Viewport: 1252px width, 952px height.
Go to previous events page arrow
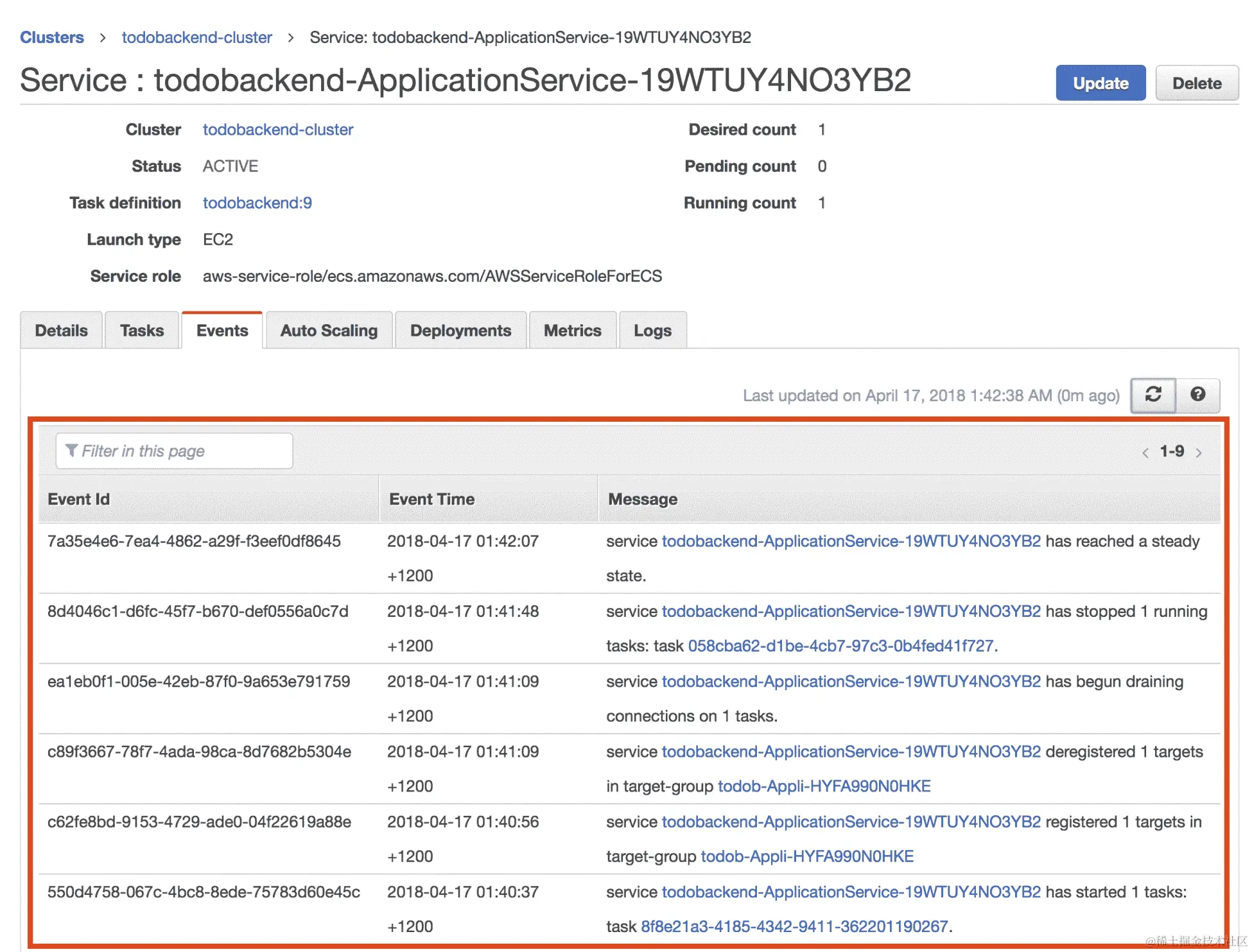point(1145,453)
